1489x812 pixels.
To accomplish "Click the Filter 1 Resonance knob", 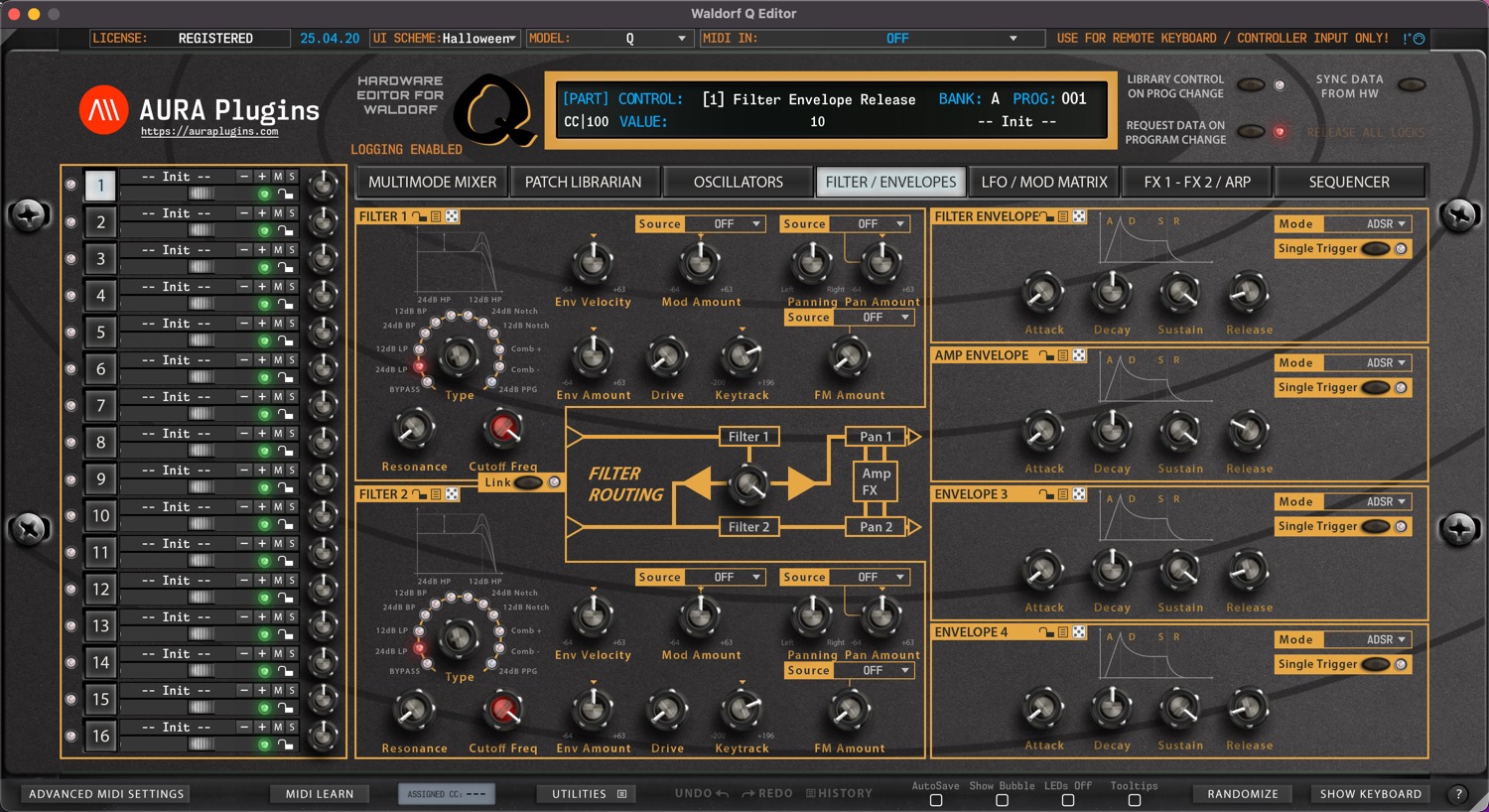I will (414, 429).
